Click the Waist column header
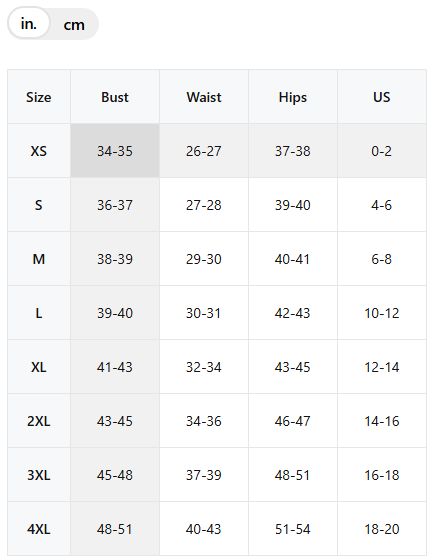The height and width of the screenshot is (559, 427). (x=204, y=97)
